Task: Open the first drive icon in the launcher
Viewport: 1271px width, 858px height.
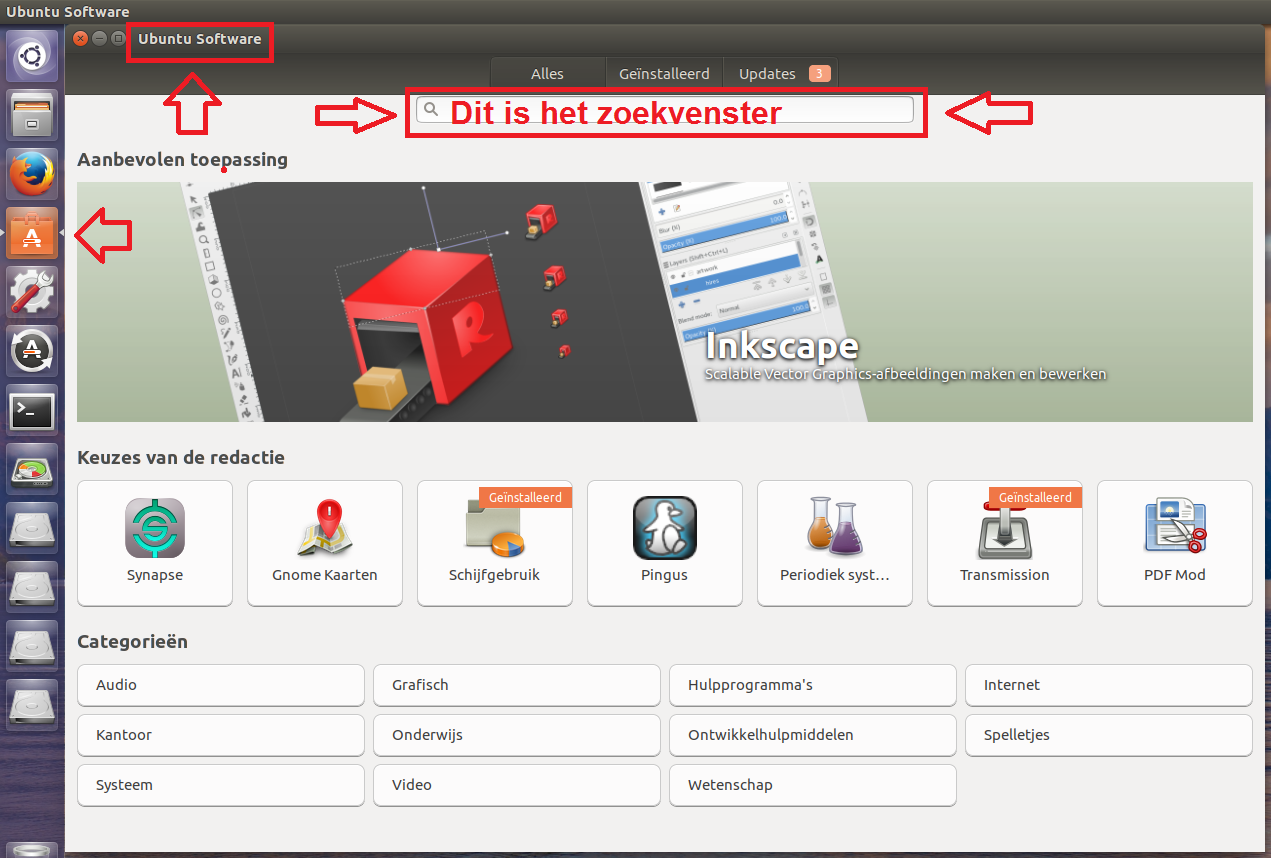Action: click(x=32, y=528)
